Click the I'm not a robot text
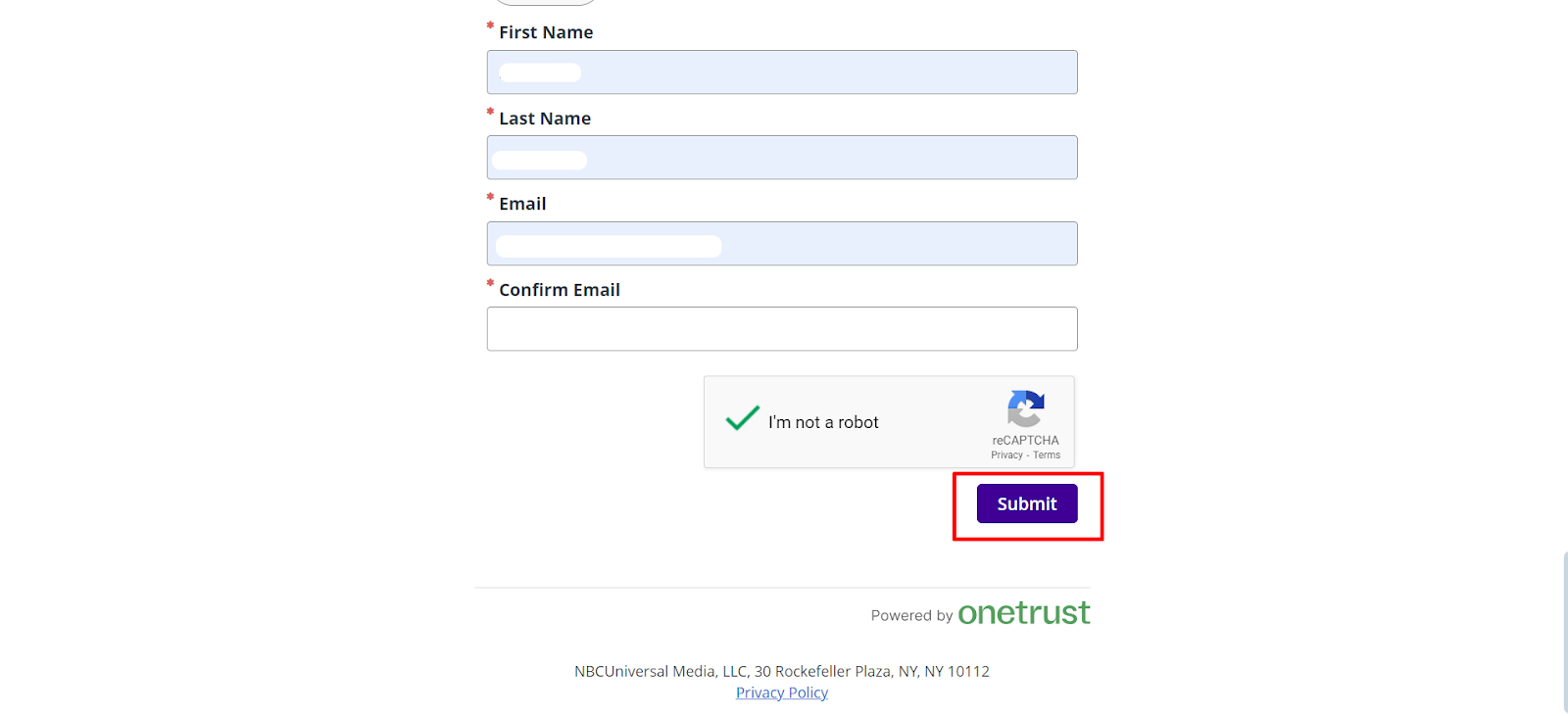The height and width of the screenshot is (716, 1568). point(823,422)
